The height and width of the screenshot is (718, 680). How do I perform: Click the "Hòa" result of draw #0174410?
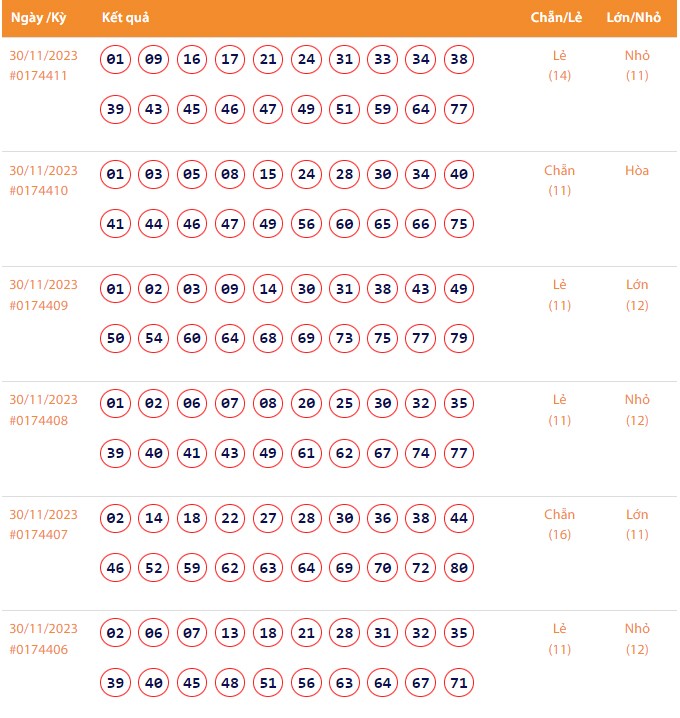(637, 171)
